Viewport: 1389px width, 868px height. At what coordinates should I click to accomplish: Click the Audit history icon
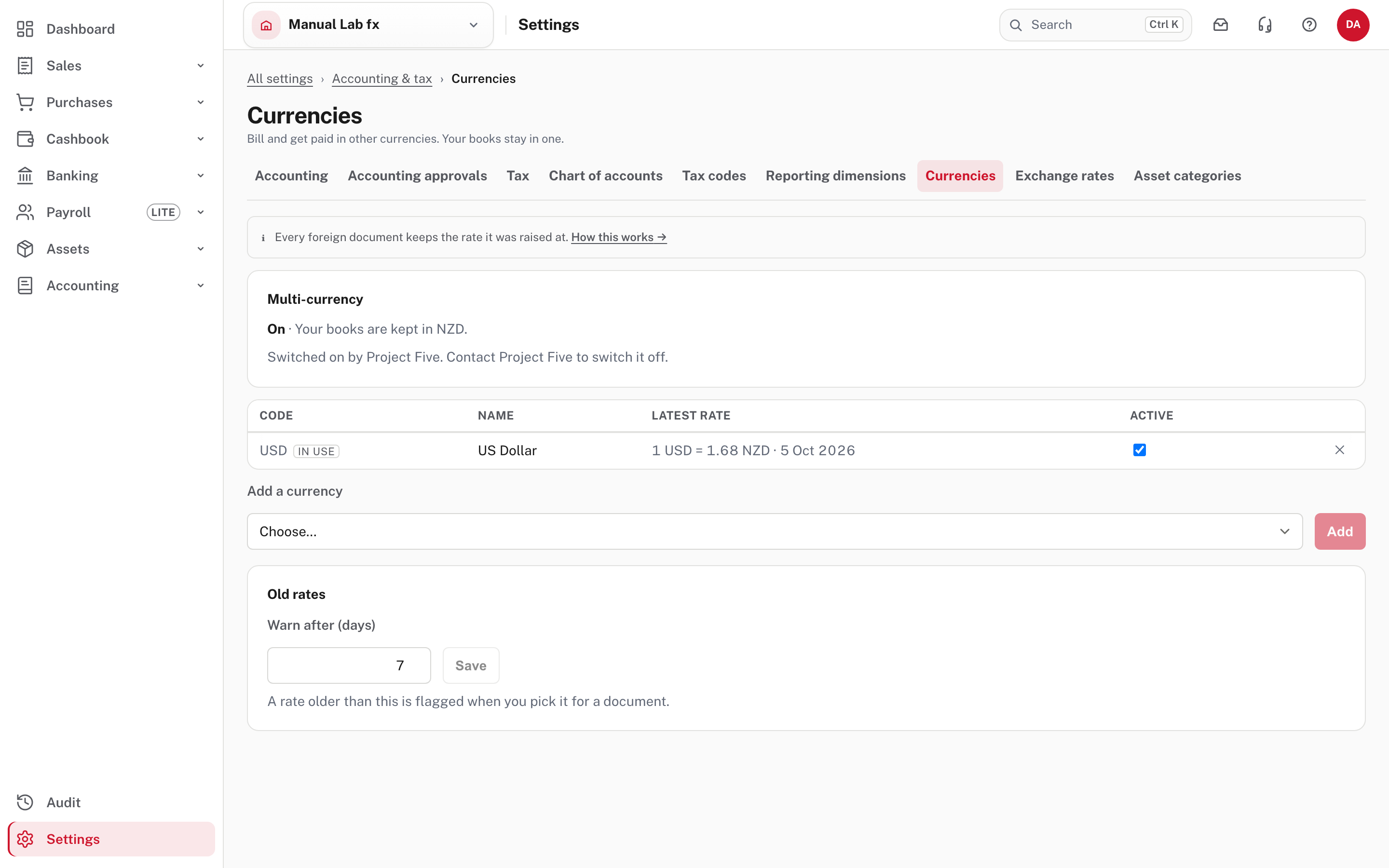(x=25, y=802)
